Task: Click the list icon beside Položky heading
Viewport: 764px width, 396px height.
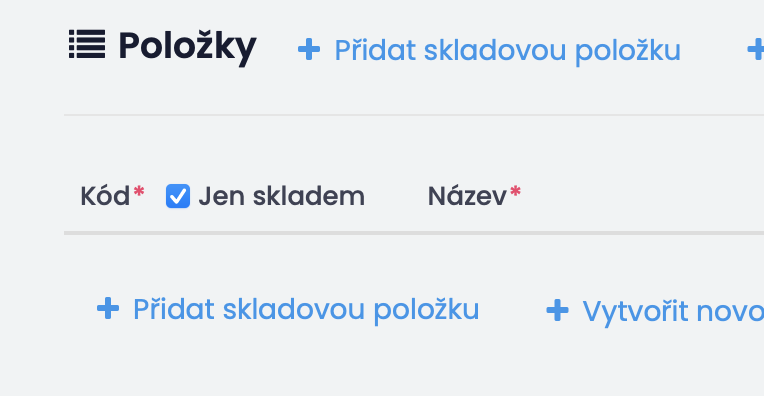Action: (x=87, y=44)
